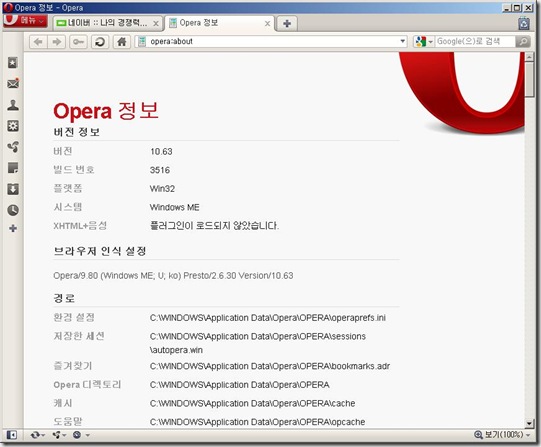Screen dimensions: 541x447
Task: Open the Opera Unite status dropdown
Action: [59, 435]
